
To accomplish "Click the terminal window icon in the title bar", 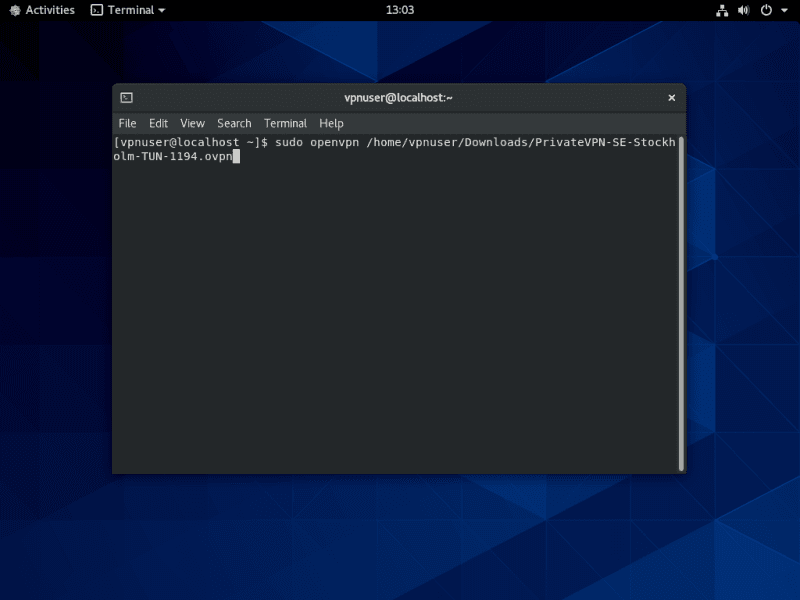I will tap(126, 98).
